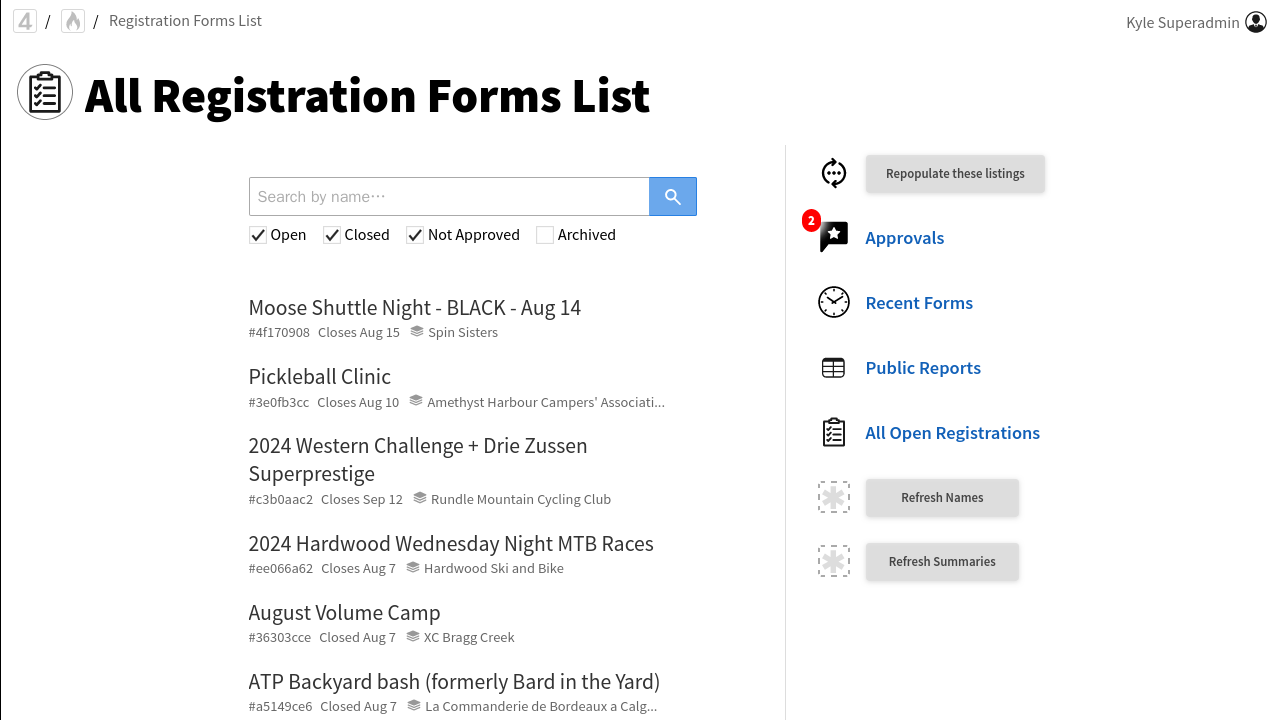Click the Public Reports table icon

(834, 368)
